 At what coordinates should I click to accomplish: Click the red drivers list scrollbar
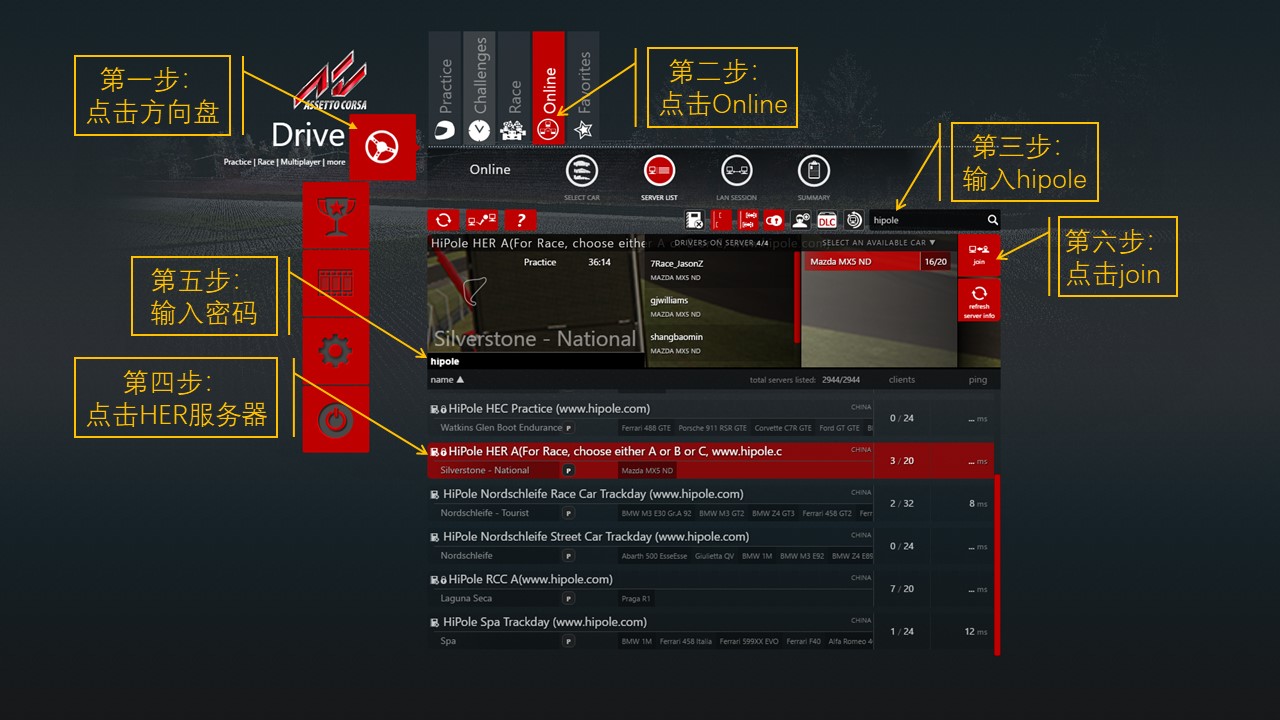coord(797,298)
